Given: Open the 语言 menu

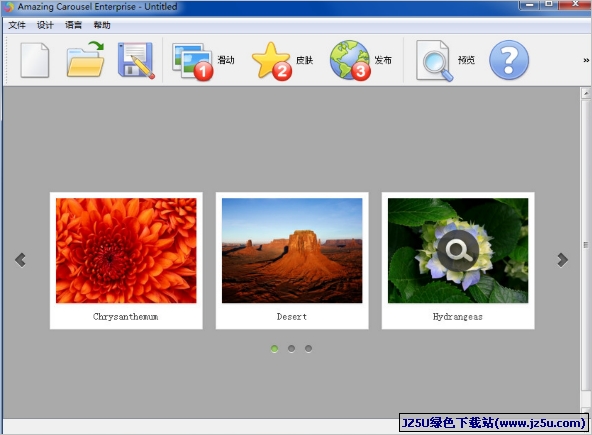Looking at the screenshot, I should coord(74,25).
